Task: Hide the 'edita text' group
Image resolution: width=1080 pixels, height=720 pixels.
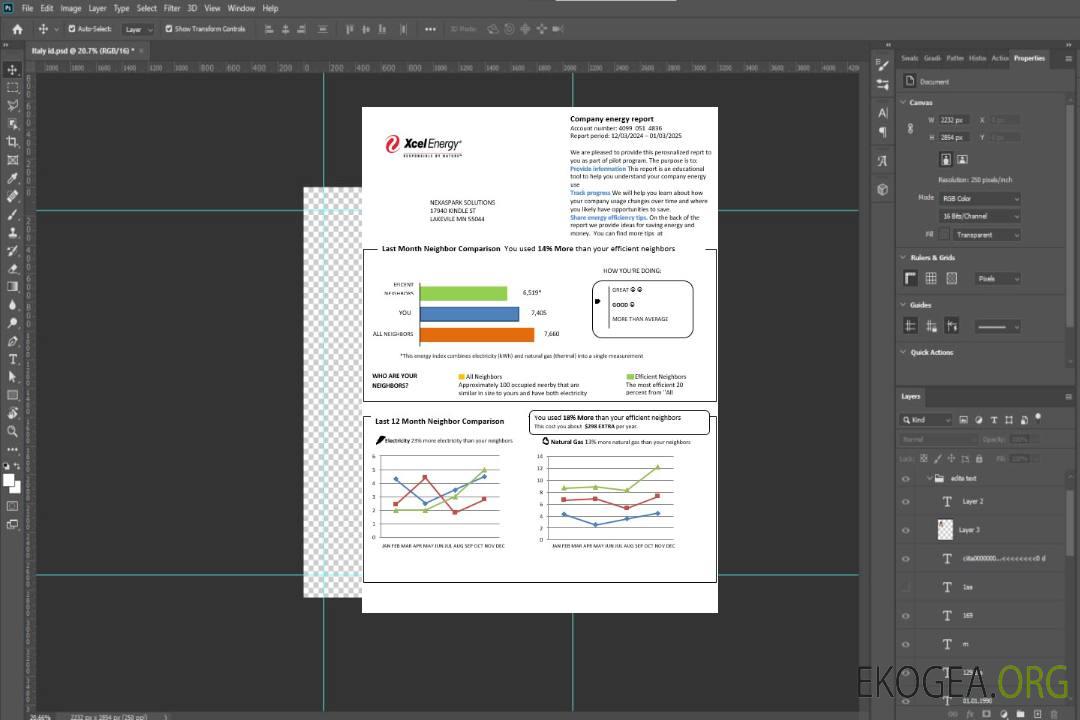Action: [906, 479]
